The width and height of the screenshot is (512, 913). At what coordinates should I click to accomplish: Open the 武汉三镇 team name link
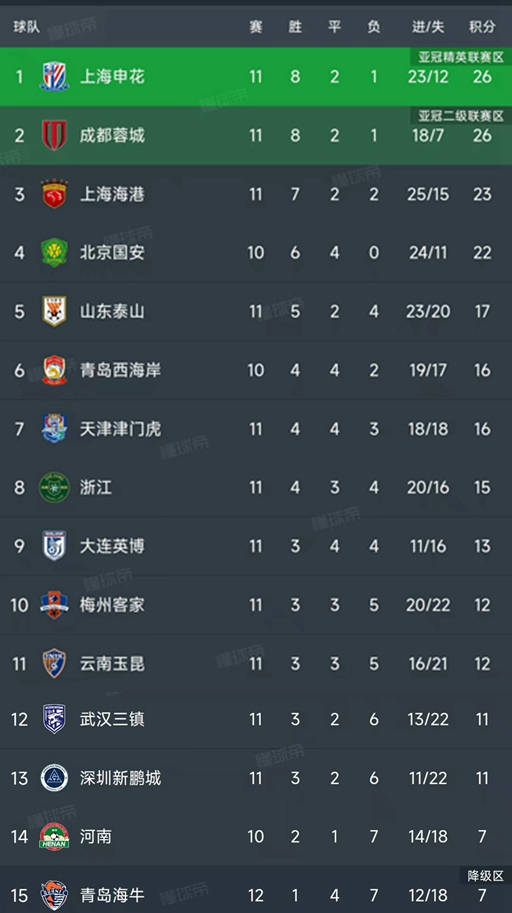coord(112,720)
